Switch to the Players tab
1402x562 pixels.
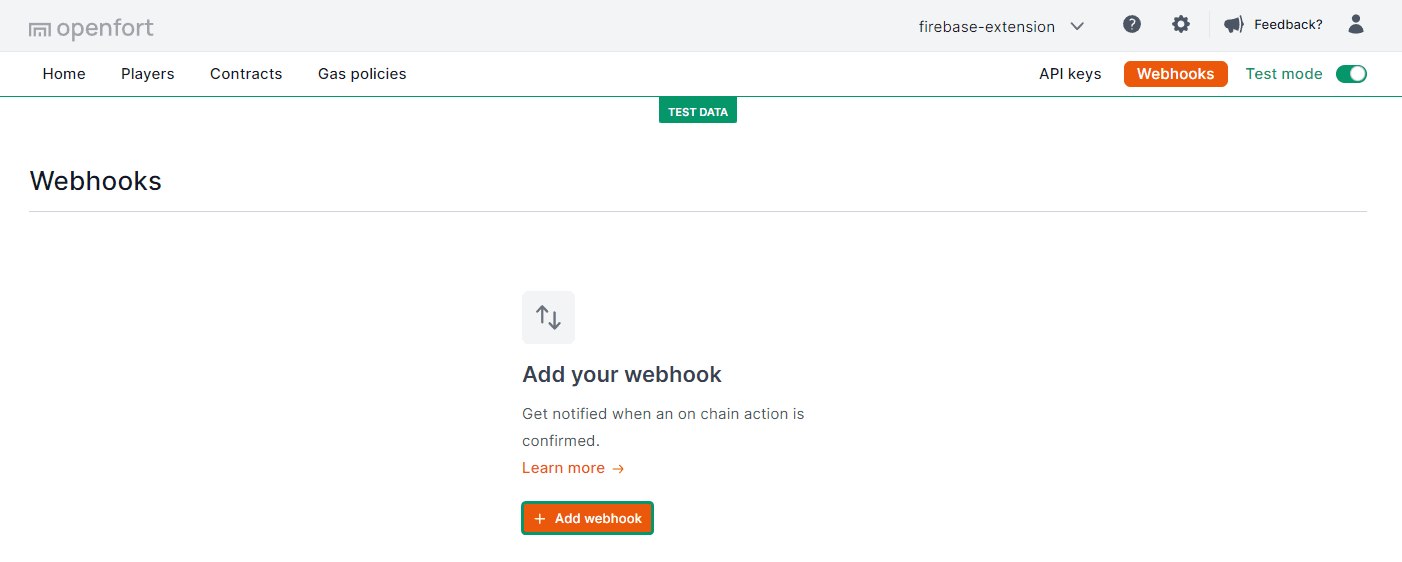point(148,74)
